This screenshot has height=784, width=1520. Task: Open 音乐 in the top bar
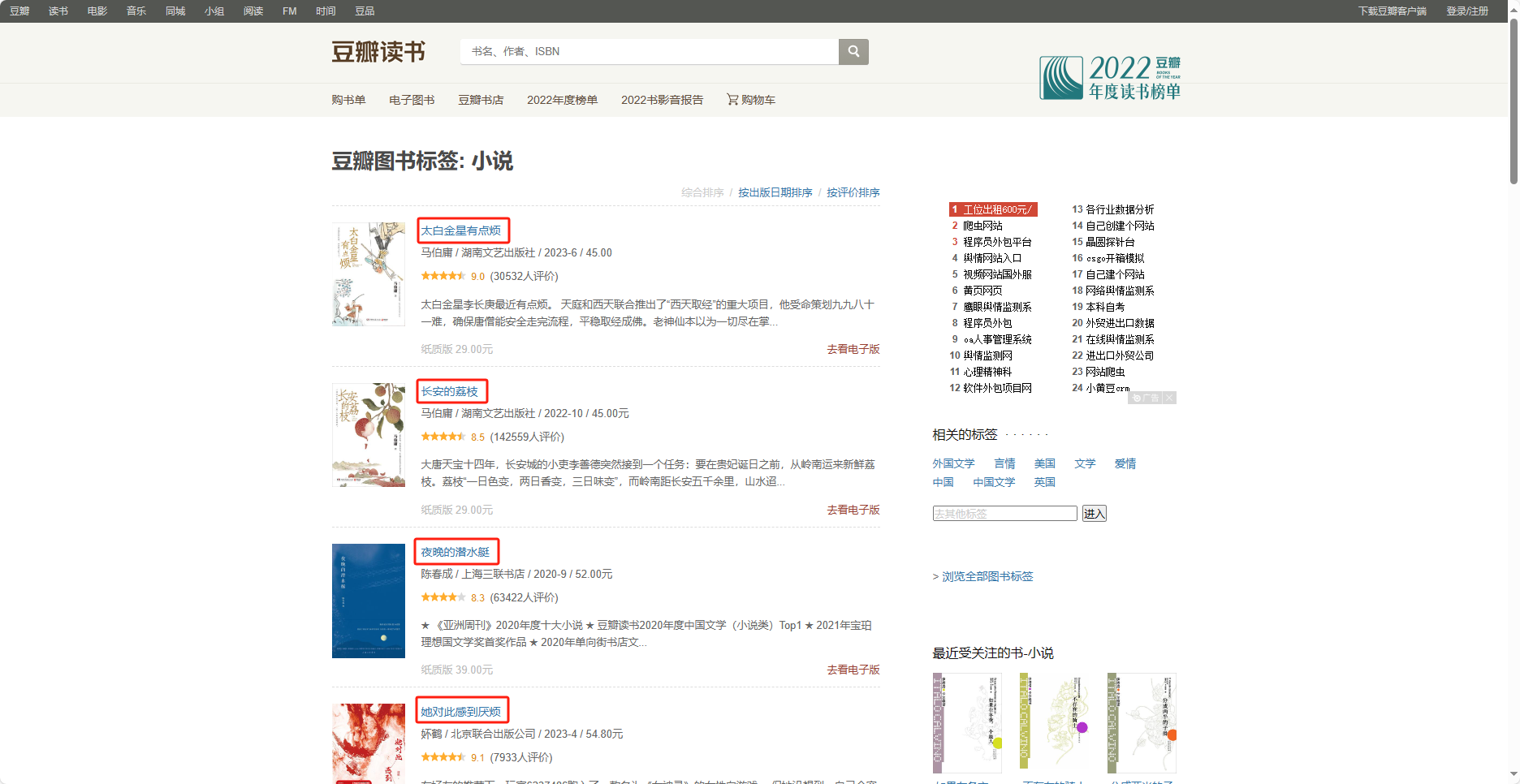click(x=136, y=11)
